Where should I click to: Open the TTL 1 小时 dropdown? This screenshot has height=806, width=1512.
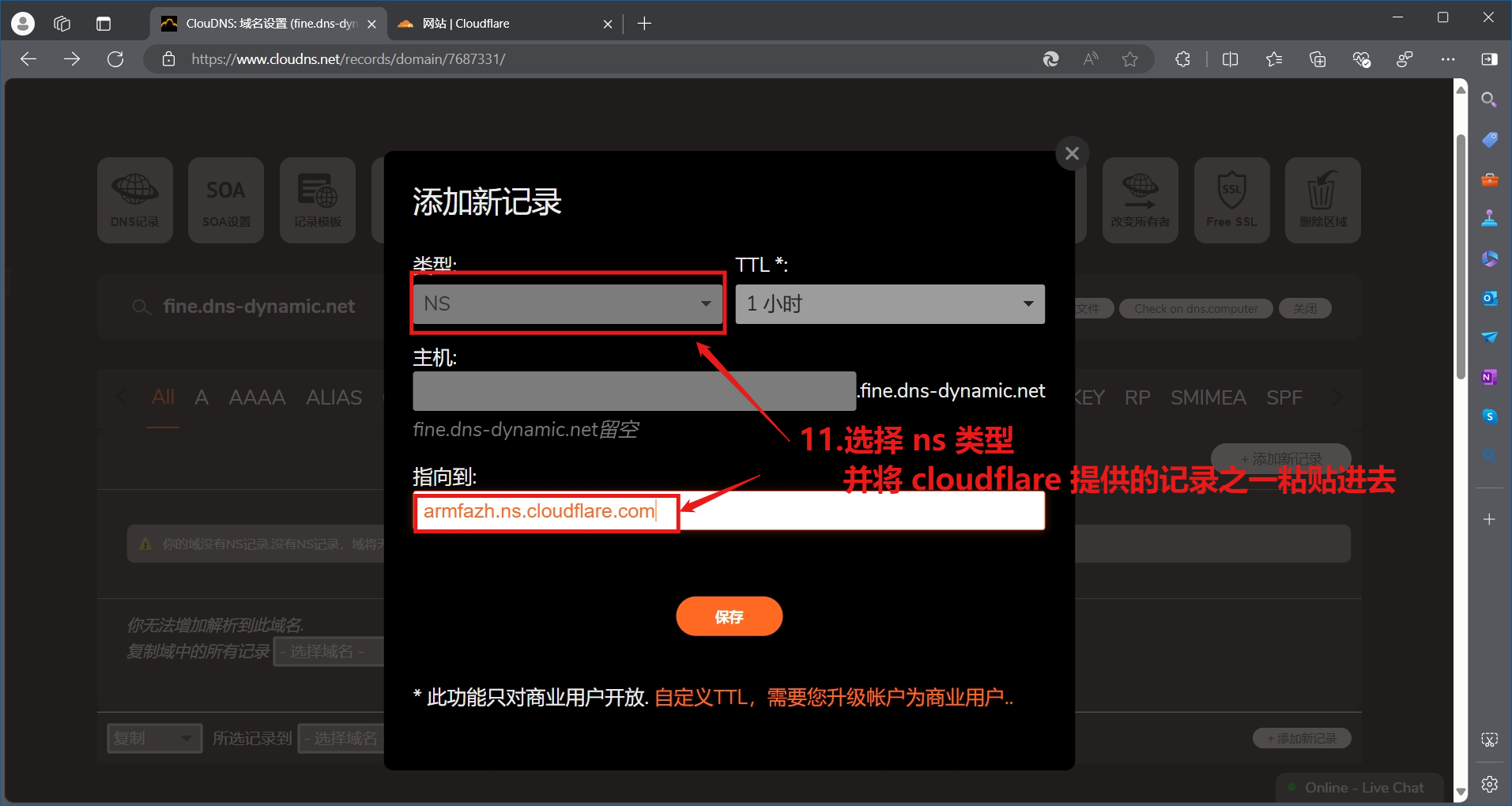[890, 304]
